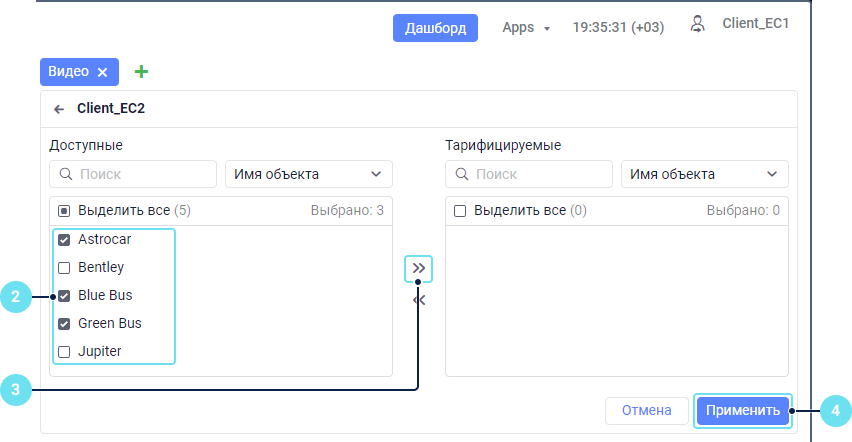Click the move-right double arrow icon
852x442 pixels.
[419, 268]
